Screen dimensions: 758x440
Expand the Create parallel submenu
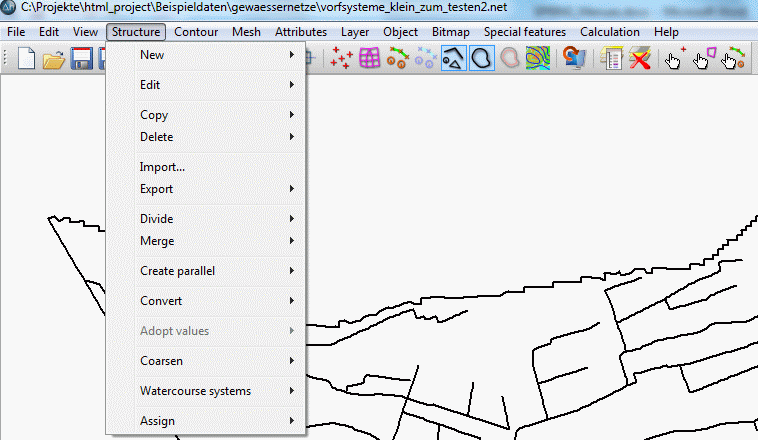206,271
